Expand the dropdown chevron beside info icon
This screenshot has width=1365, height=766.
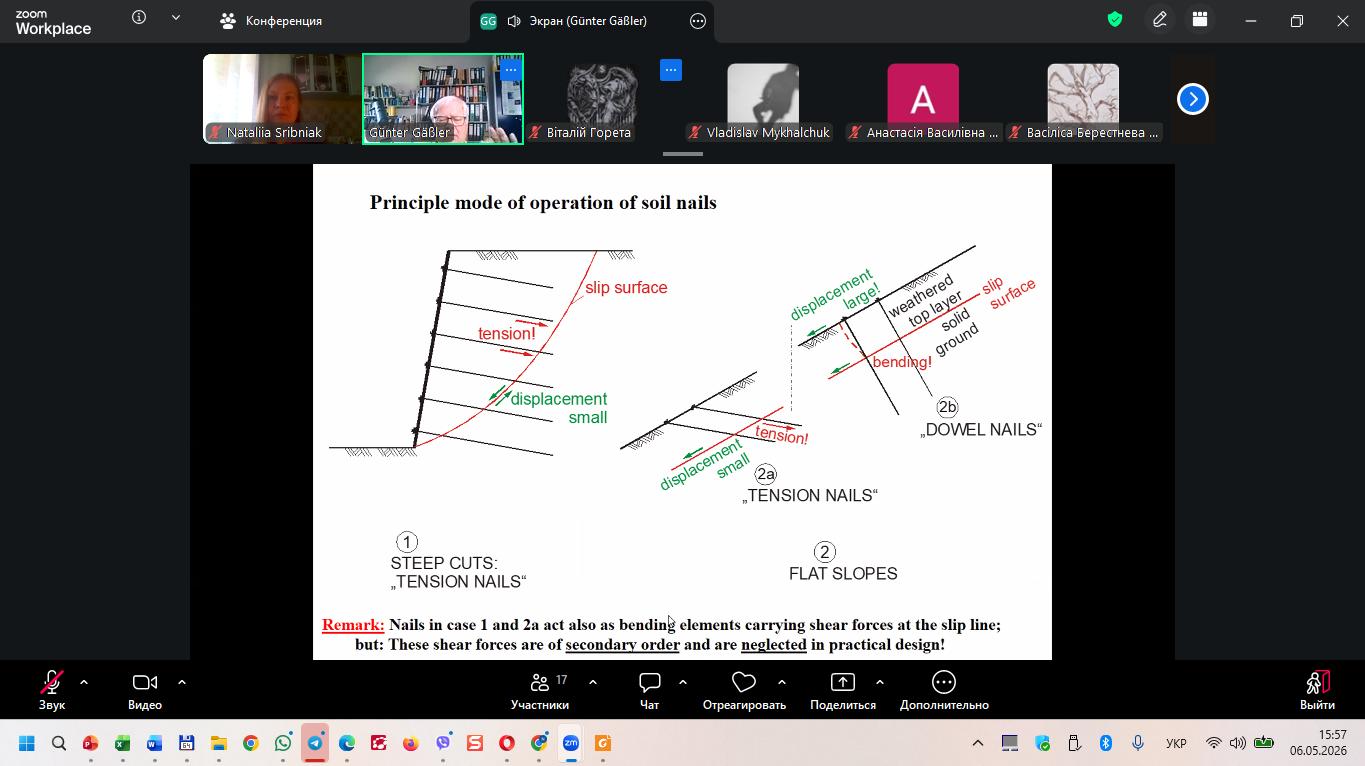pos(177,18)
